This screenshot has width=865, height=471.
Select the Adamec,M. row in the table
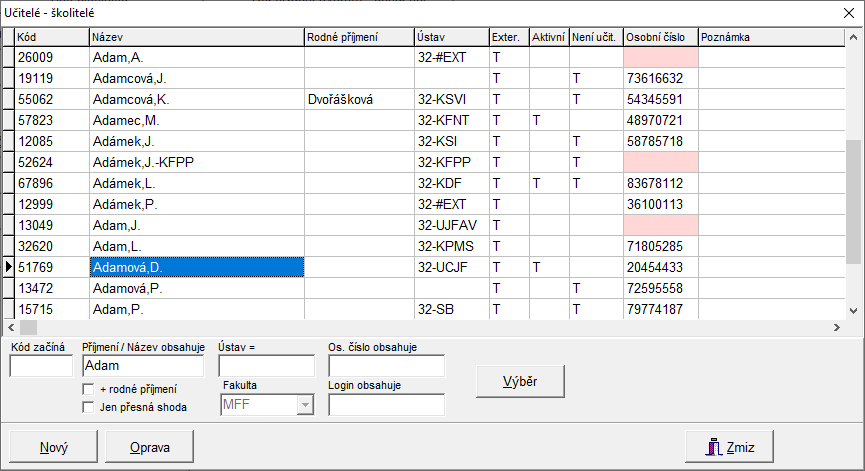(196, 120)
